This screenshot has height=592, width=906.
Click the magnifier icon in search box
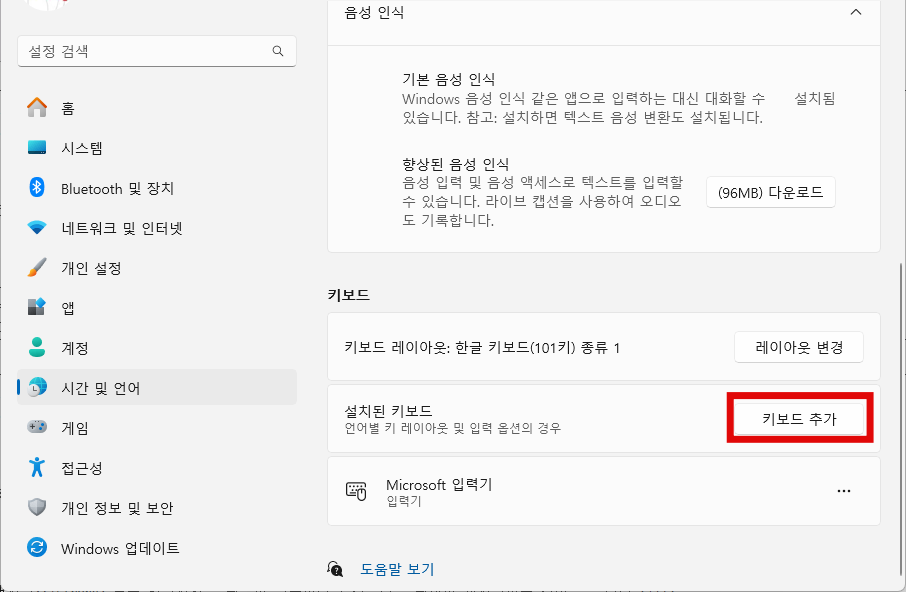(278, 51)
